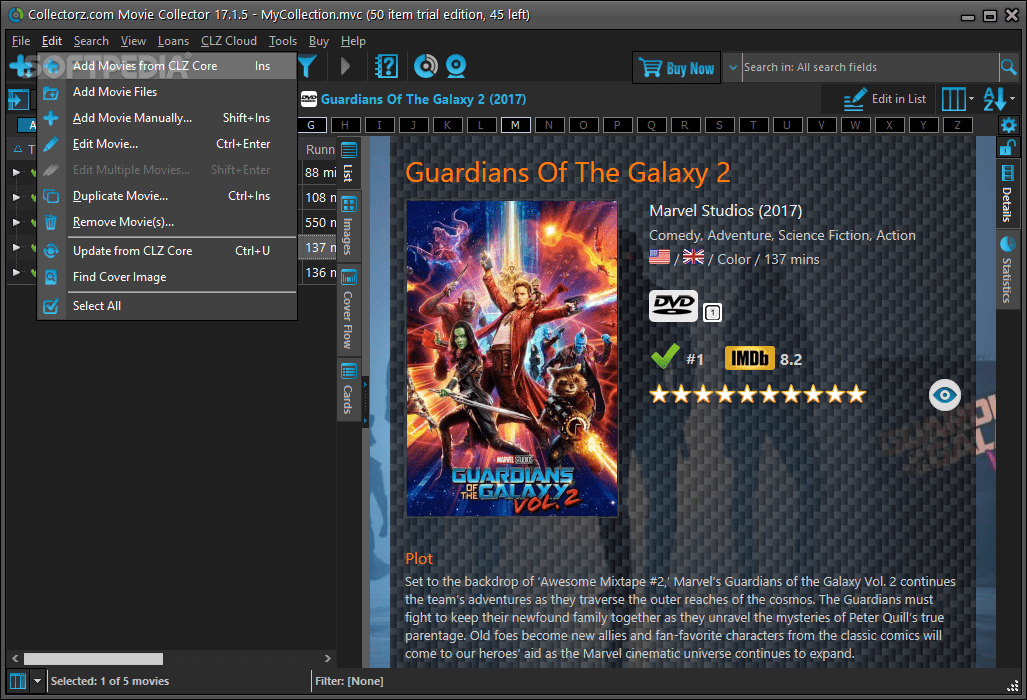Click the Add Movies plus icon in toolbar
The image size is (1027, 700).
tap(22, 65)
